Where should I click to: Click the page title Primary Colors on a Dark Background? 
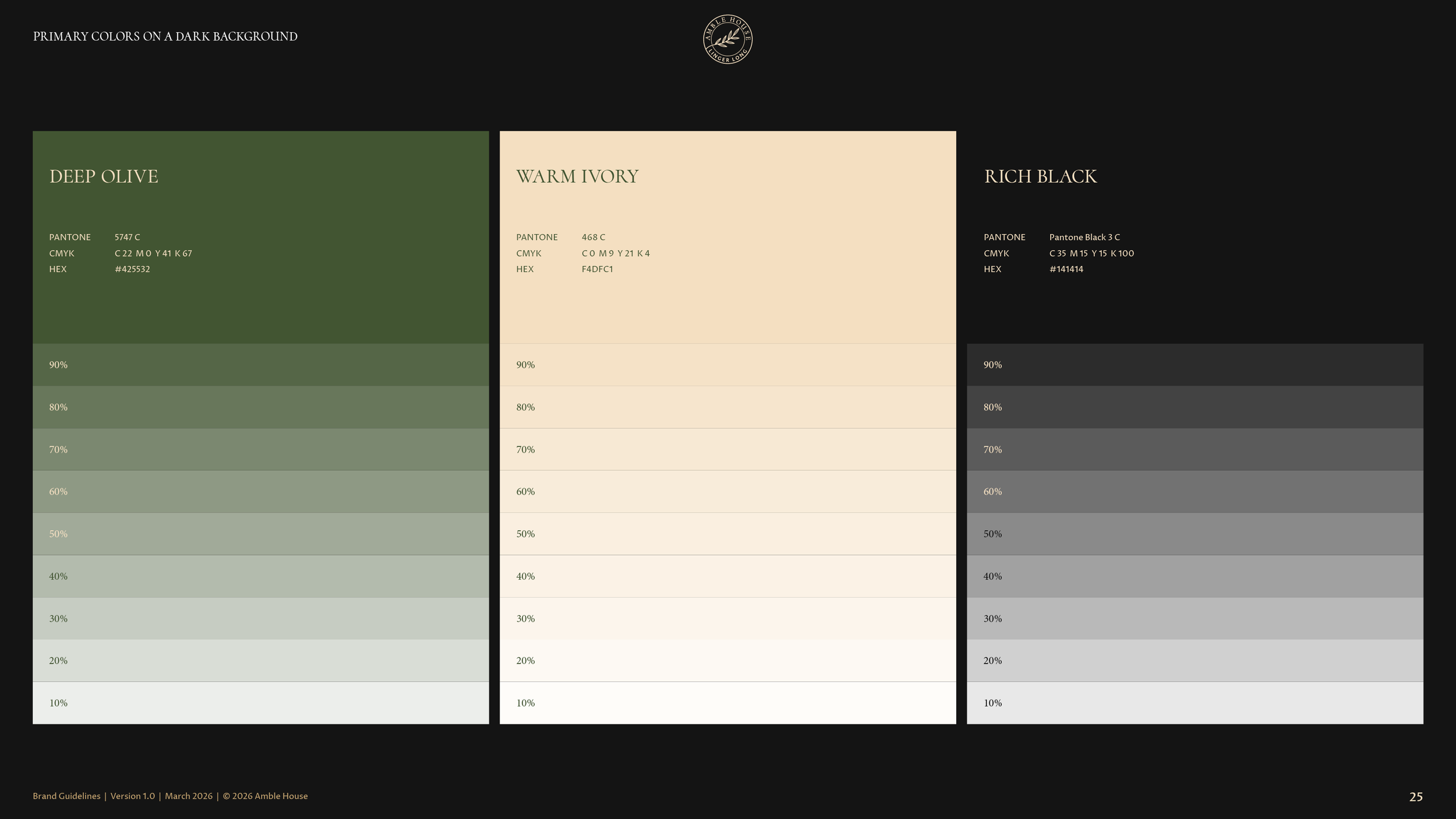(x=165, y=36)
